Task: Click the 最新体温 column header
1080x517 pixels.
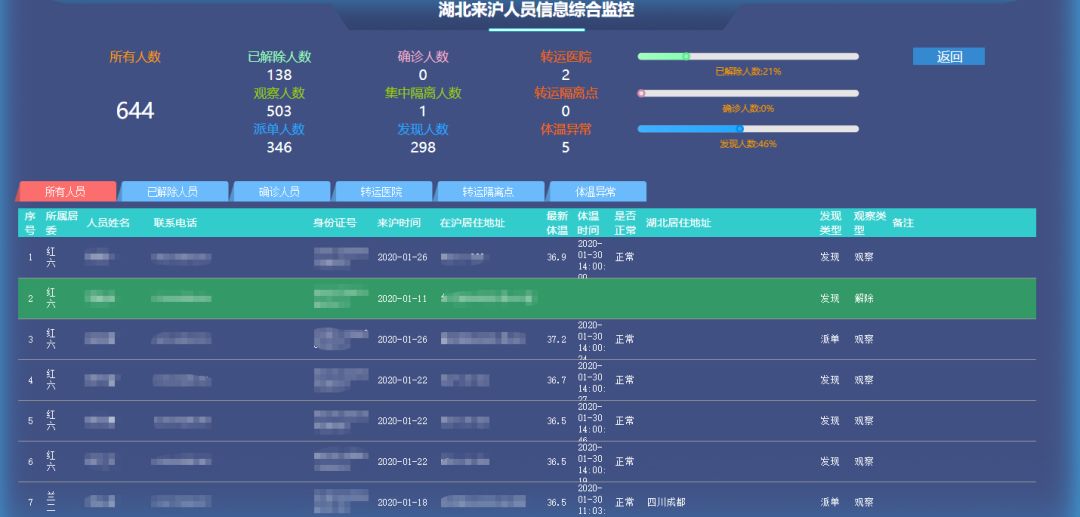Action: click(x=557, y=223)
